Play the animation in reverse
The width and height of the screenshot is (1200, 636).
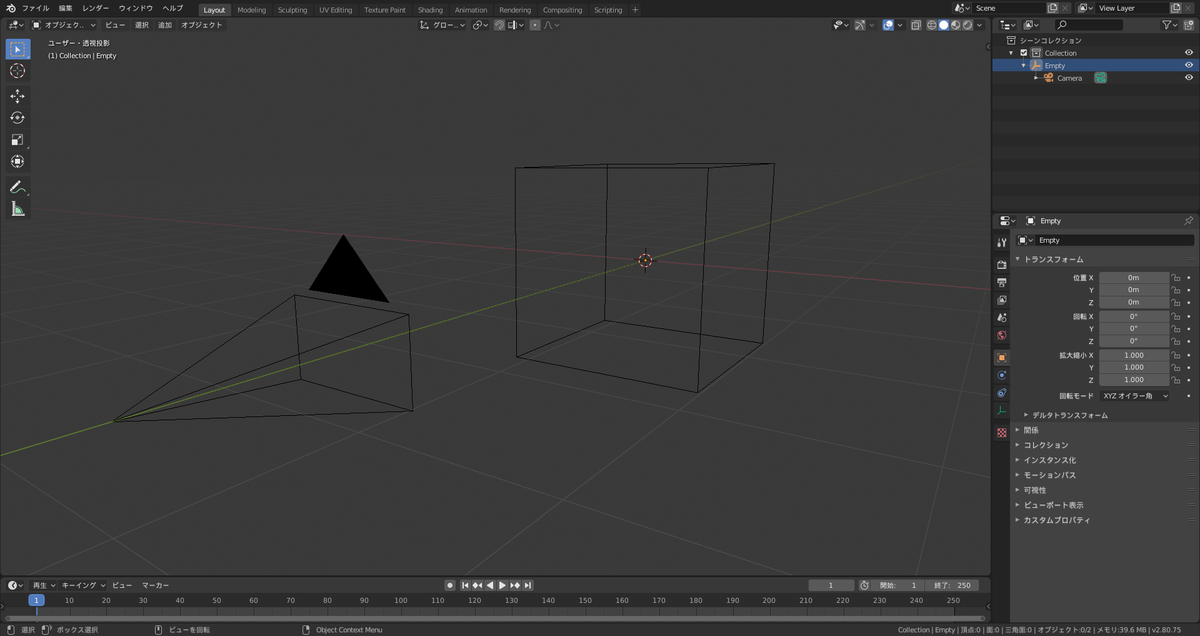coord(490,585)
